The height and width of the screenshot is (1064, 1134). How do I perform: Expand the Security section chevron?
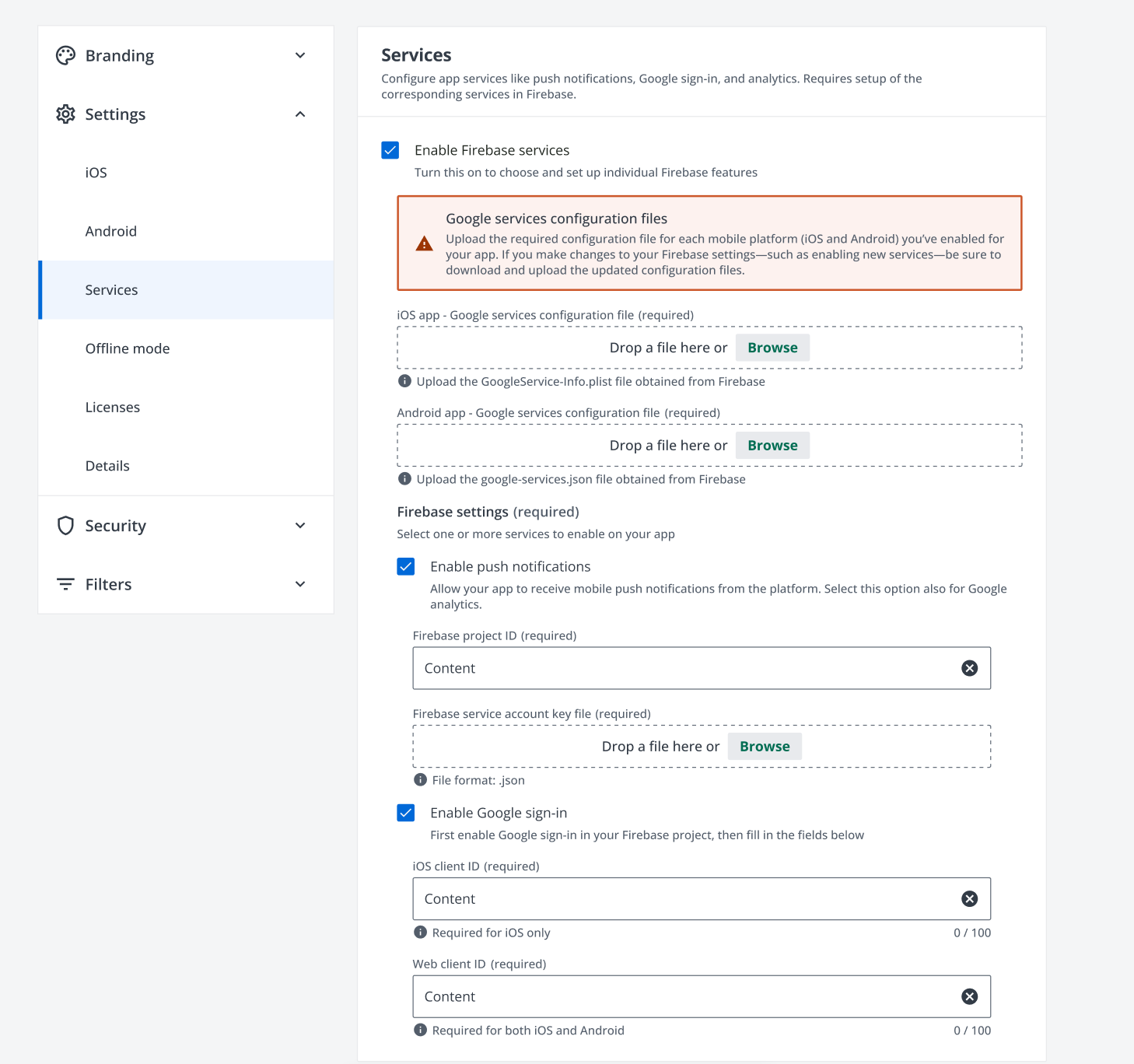pyautogui.click(x=300, y=526)
